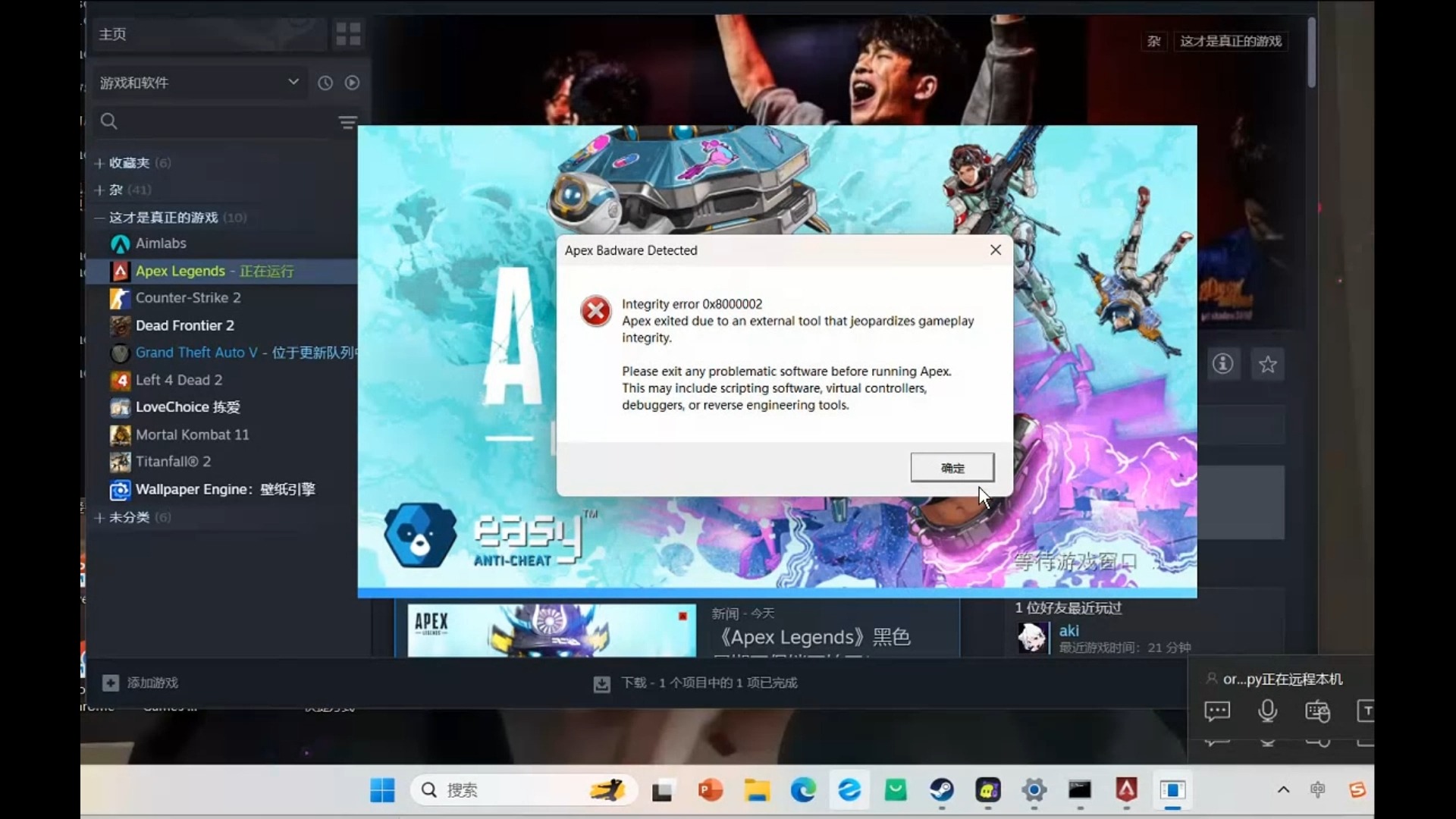The width and height of the screenshot is (1456, 819).
Task: Open remote session chat icon
Action: click(x=1217, y=711)
